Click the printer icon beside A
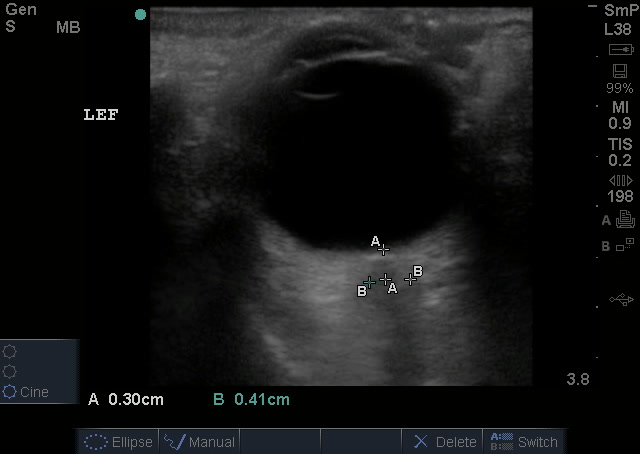 626,220
